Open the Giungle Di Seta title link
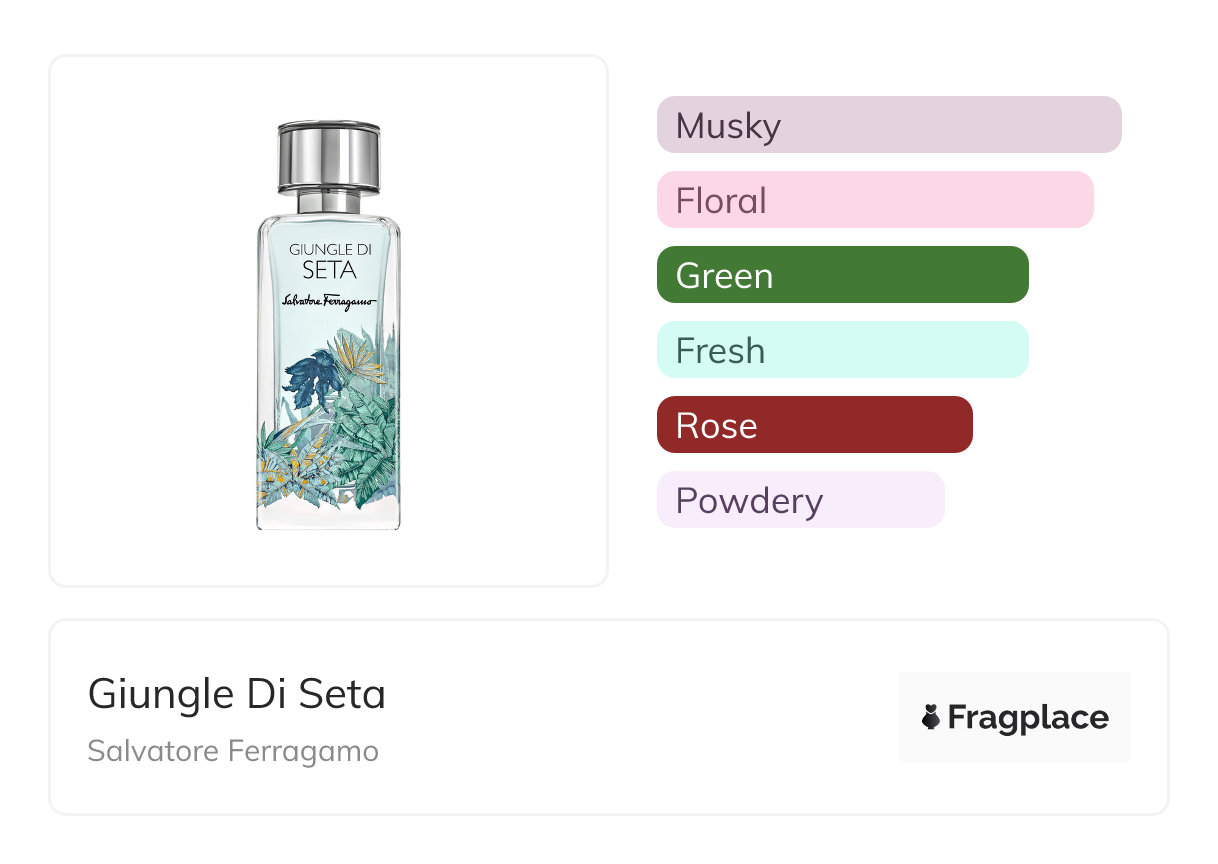1218x864 pixels. click(x=237, y=694)
